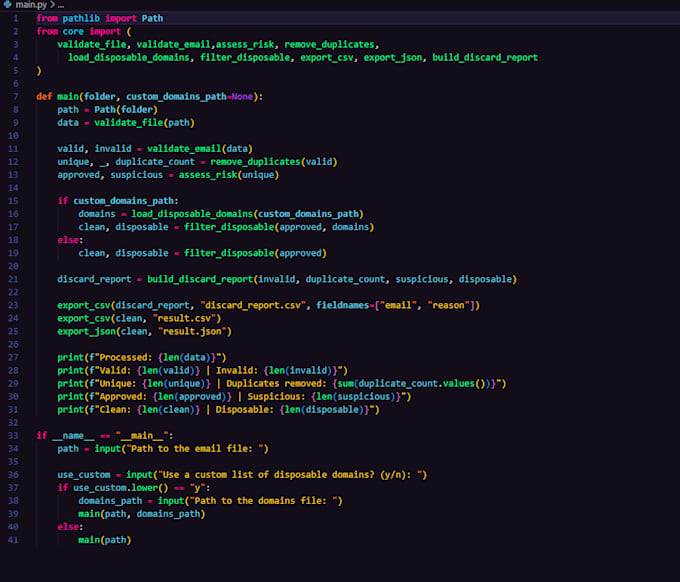Click 'pathlib' in the line 1 import
This screenshot has height=582, width=680.
pos(81,19)
